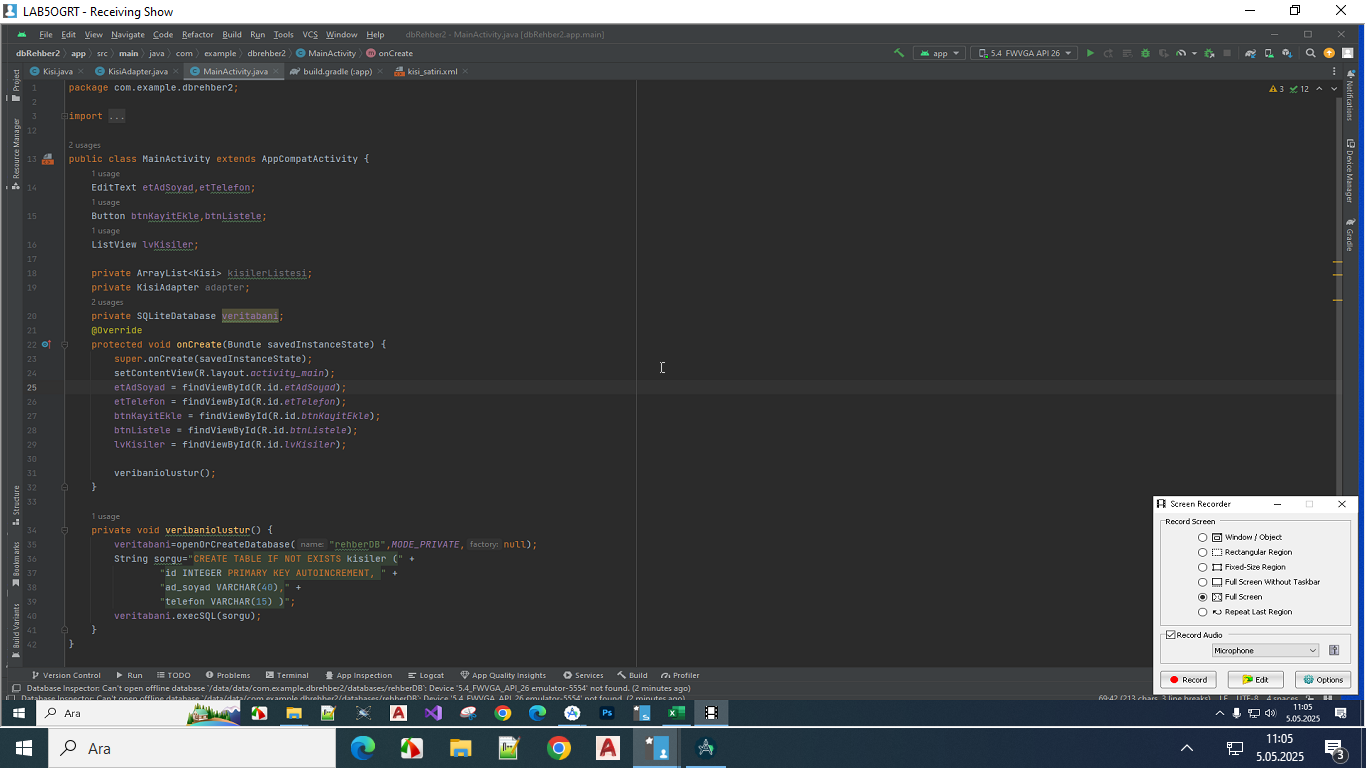Open Chrome from the Windows taskbar
This screenshot has height=768, width=1366.
point(558,748)
